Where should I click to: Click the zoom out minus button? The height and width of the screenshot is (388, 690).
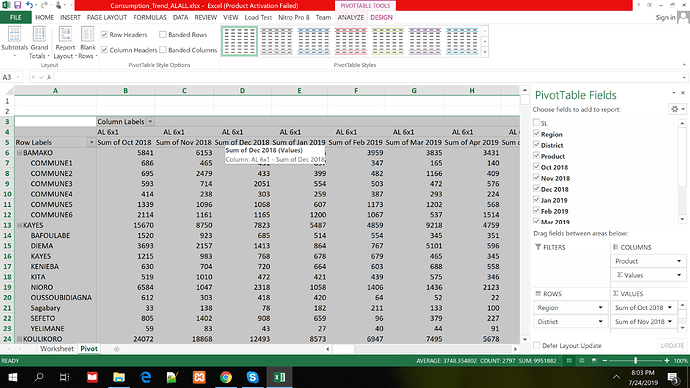[605, 360]
